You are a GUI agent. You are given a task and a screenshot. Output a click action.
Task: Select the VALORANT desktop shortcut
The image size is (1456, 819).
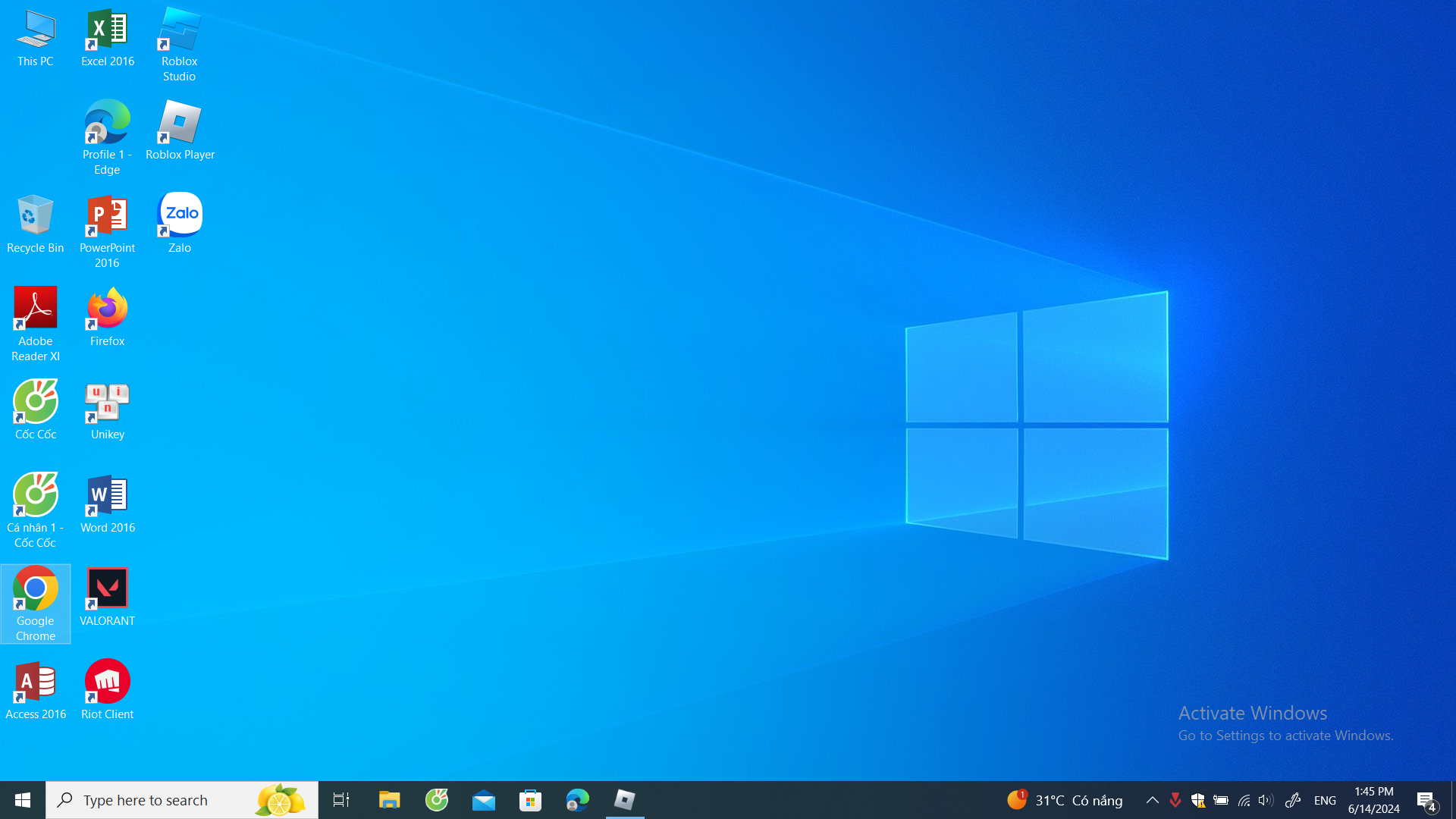click(107, 597)
